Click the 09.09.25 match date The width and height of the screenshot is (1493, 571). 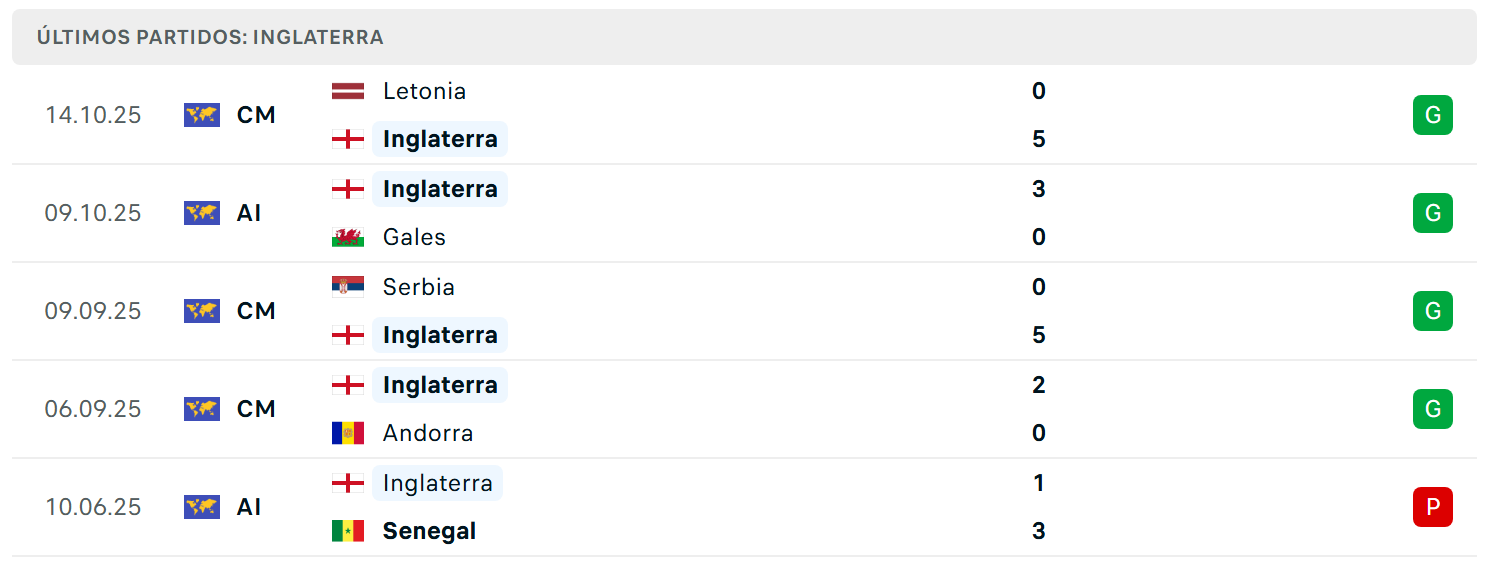[93, 311]
